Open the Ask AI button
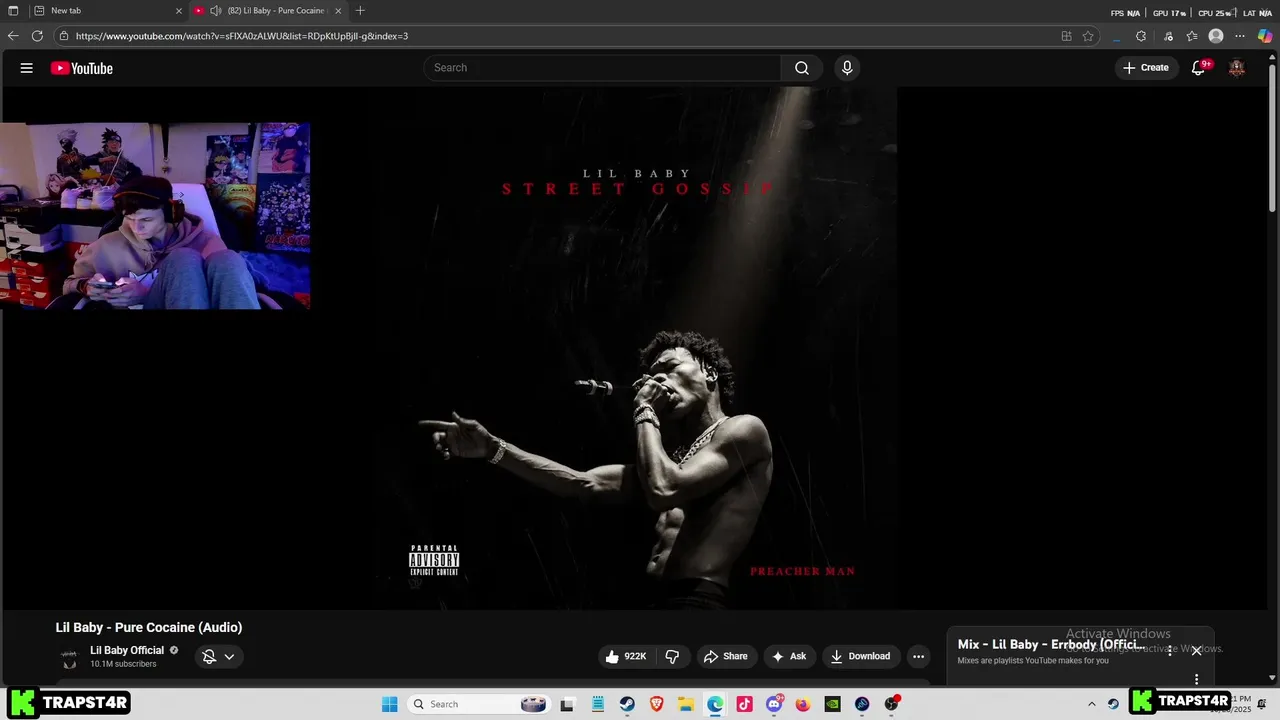This screenshot has height=720, width=1280. [789, 656]
